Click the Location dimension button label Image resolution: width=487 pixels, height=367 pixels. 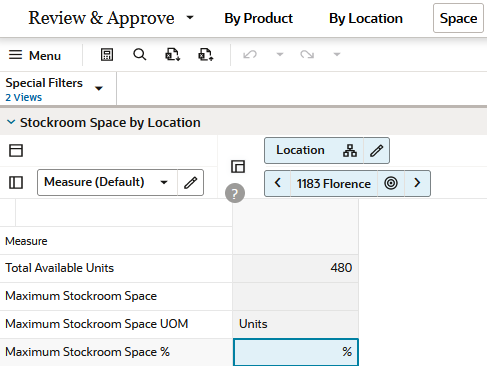pyautogui.click(x=300, y=150)
